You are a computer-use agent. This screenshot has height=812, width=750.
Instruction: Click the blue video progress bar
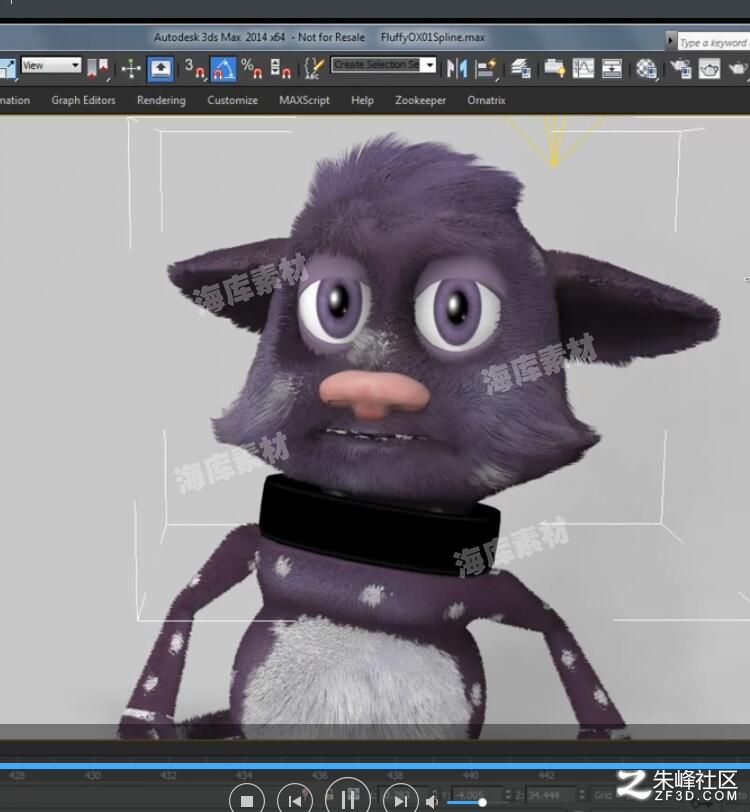[x=375, y=765]
